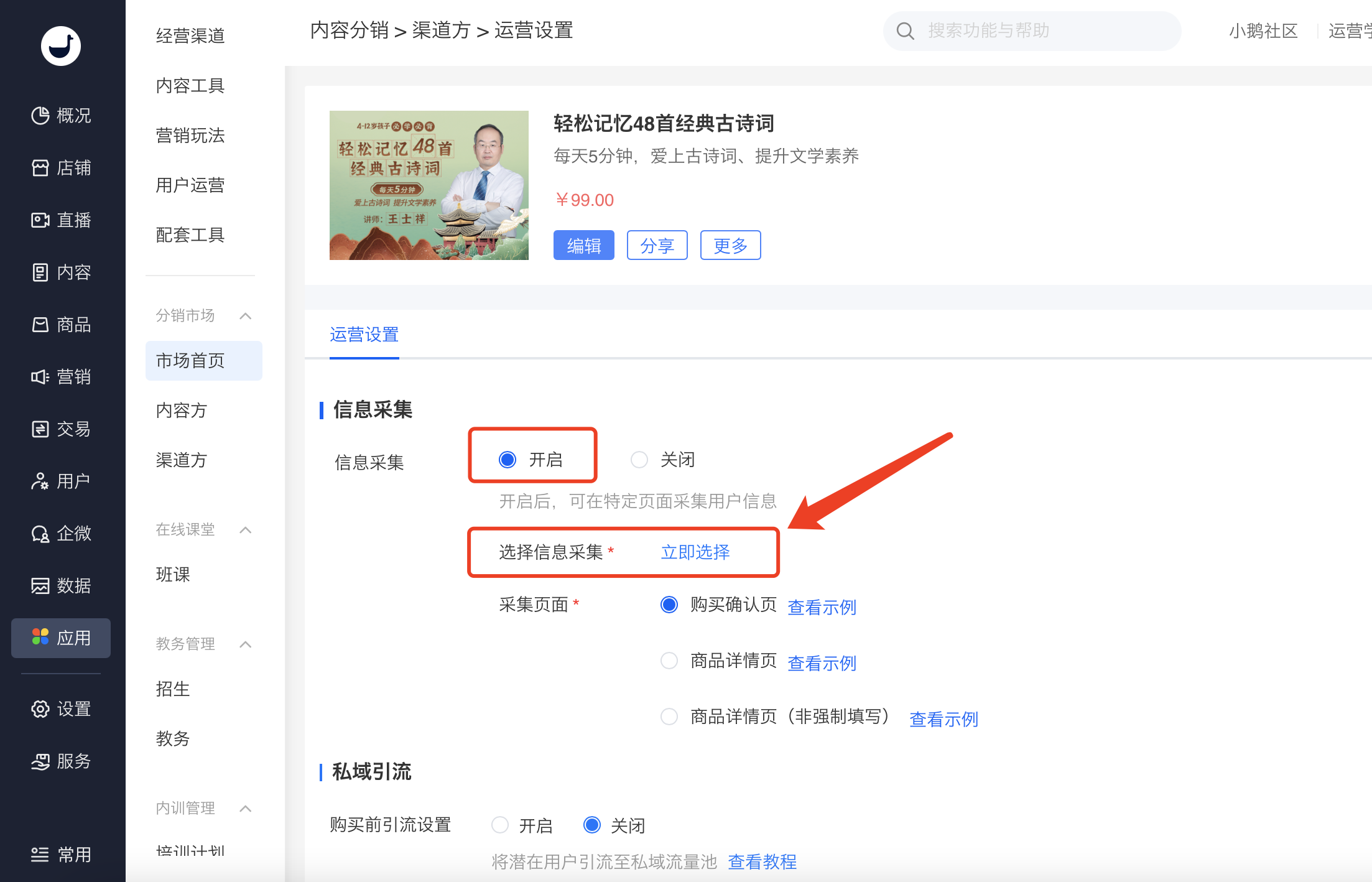Select 商品详情页 collection page option

click(669, 661)
